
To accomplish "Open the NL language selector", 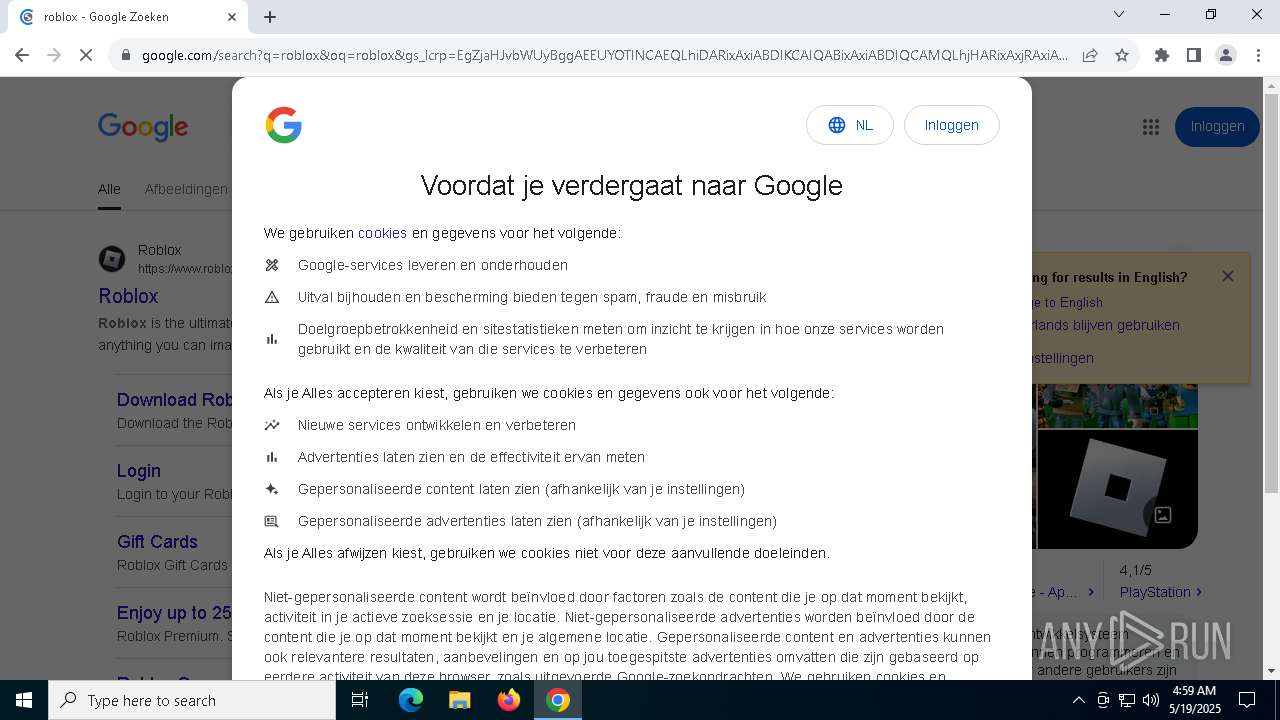I will pyautogui.click(x=850, y=125).
